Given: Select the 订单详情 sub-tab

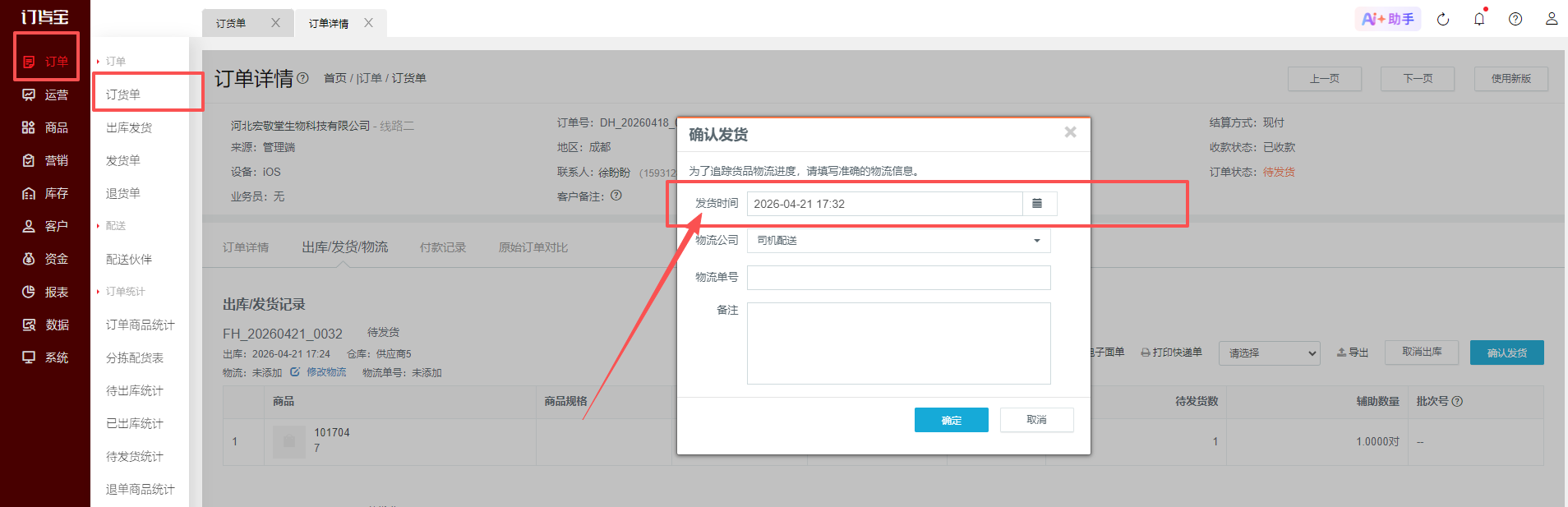Looking at the screenshot, I should click(246, 247).
